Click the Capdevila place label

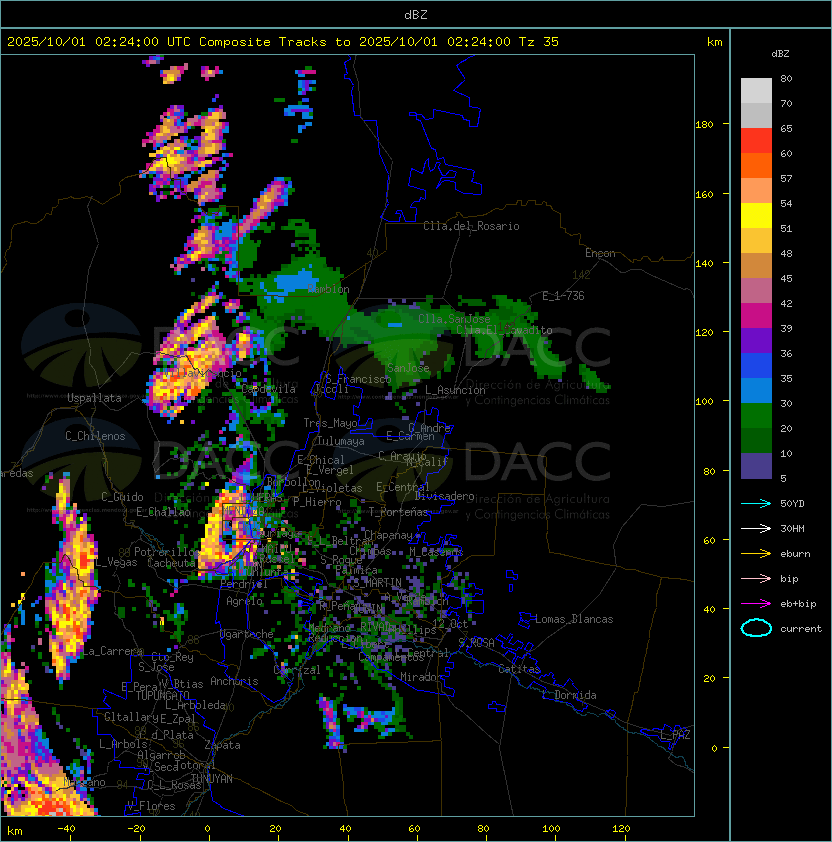(269, 389)
